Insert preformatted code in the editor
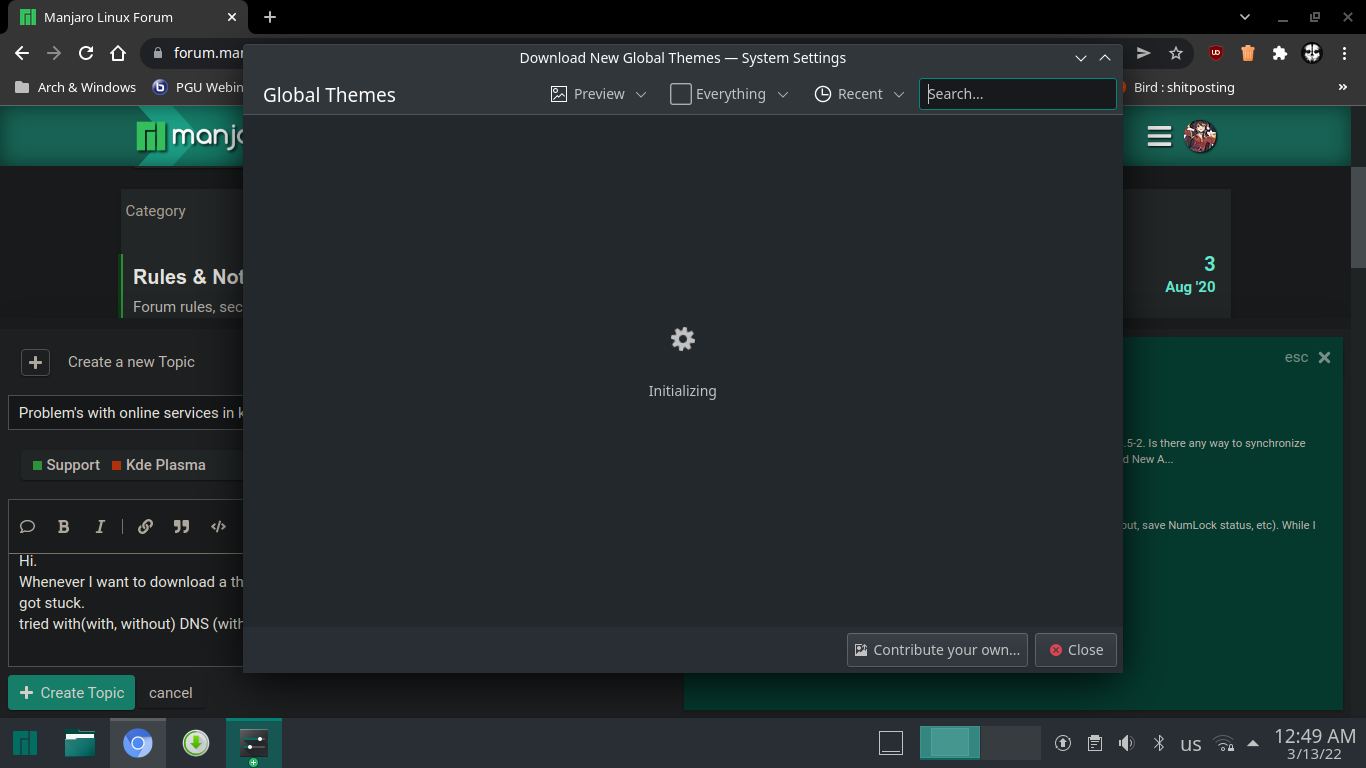This screenshot has height=768, width=1366. click(218, 526)
